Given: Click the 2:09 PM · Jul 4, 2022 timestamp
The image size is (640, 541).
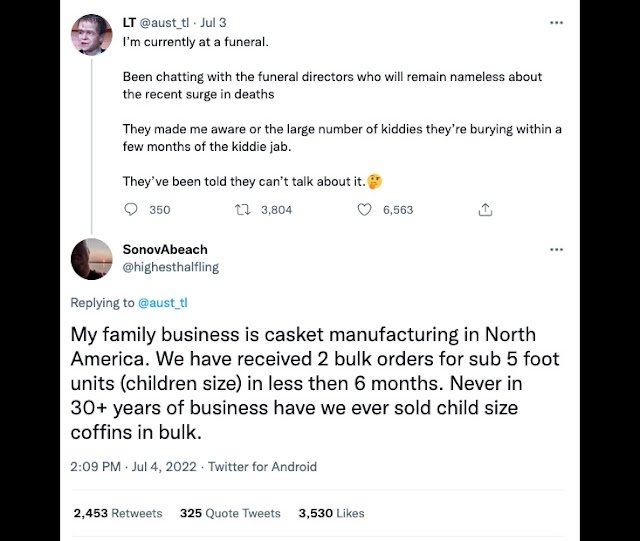Looking at the screenshot, I should (133, 466).
